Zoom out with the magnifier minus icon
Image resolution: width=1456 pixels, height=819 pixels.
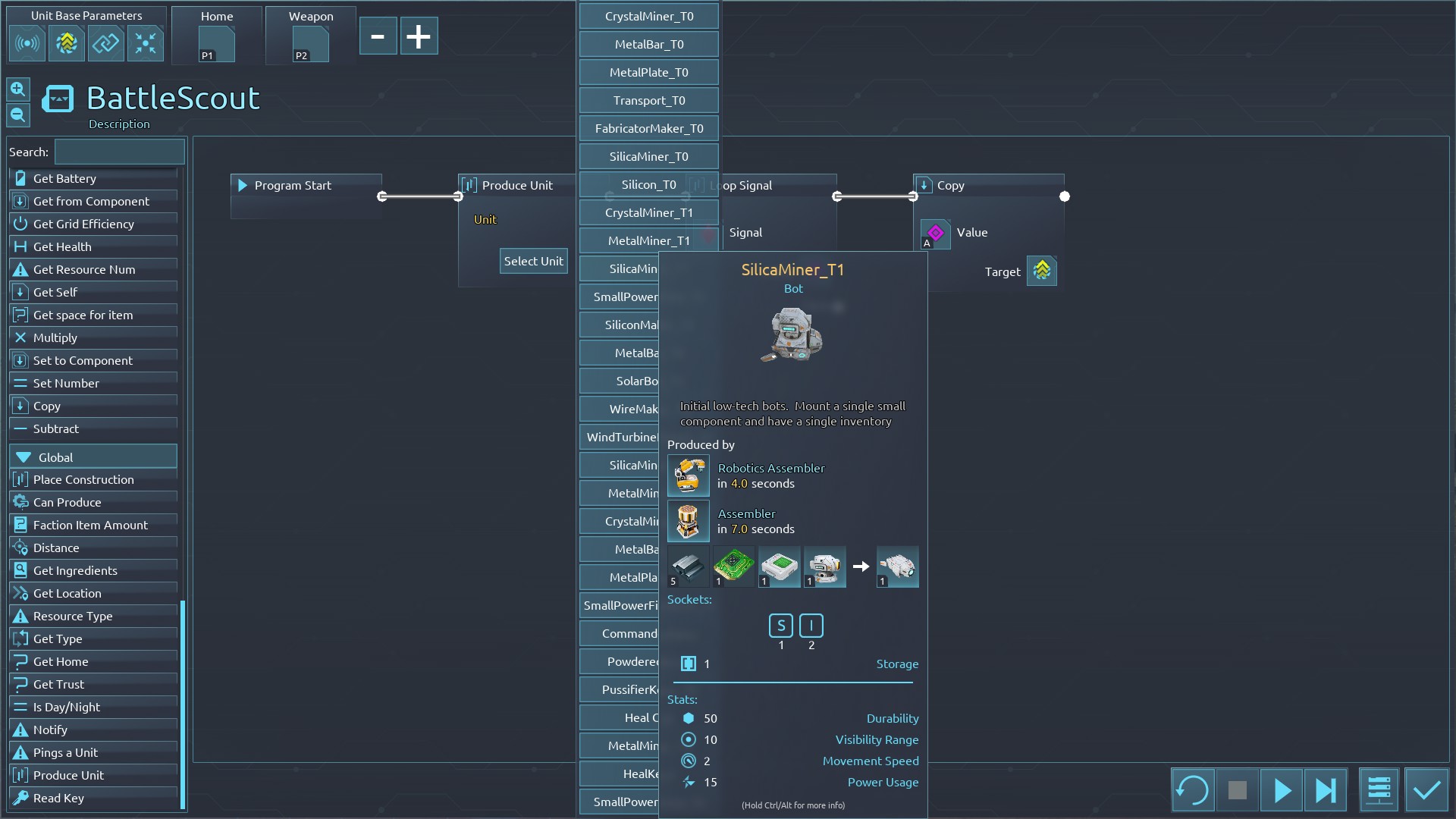click(x=18, y=115)
